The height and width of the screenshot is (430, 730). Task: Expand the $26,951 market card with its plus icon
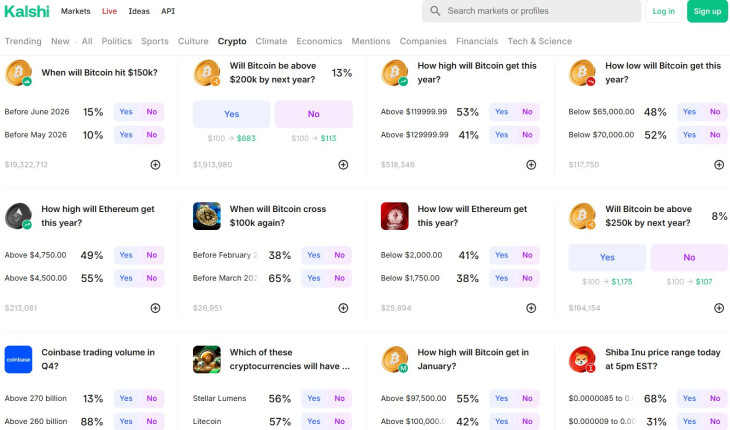(343, 308)
